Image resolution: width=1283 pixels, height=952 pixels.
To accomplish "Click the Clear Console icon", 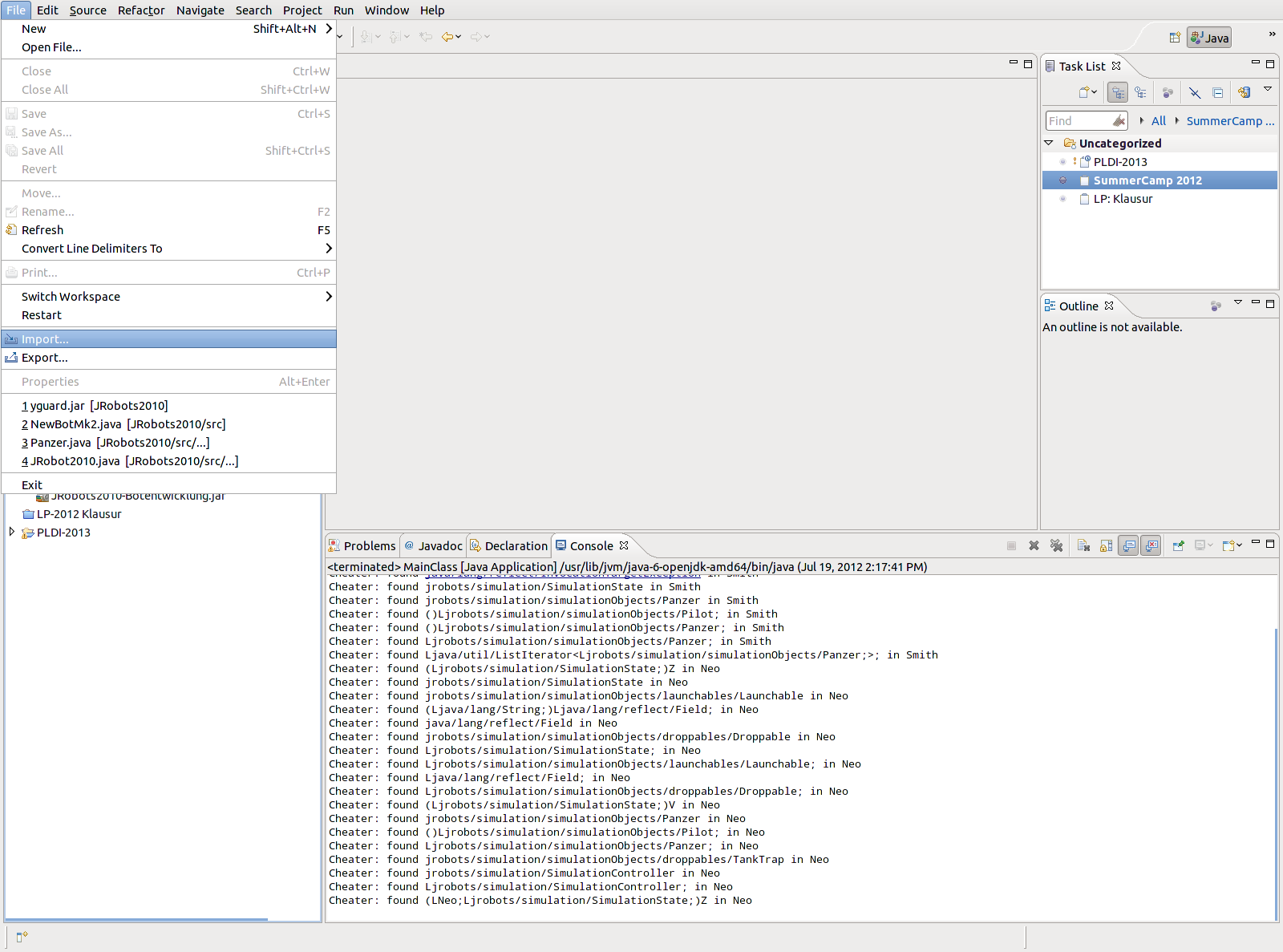I will 1083,546.
